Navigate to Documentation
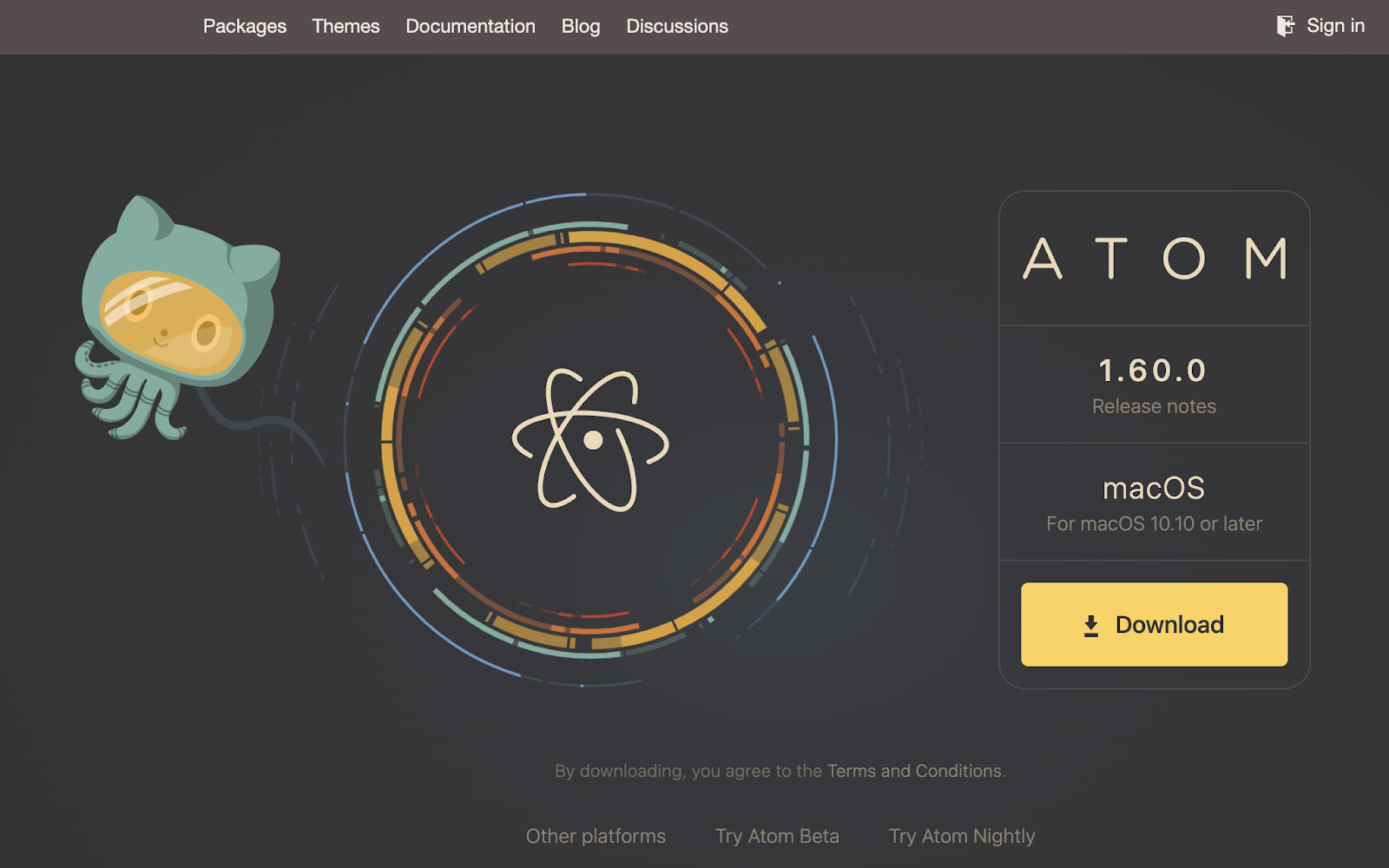The height and width of the screenshot is (868, 1389). point(470,26)
